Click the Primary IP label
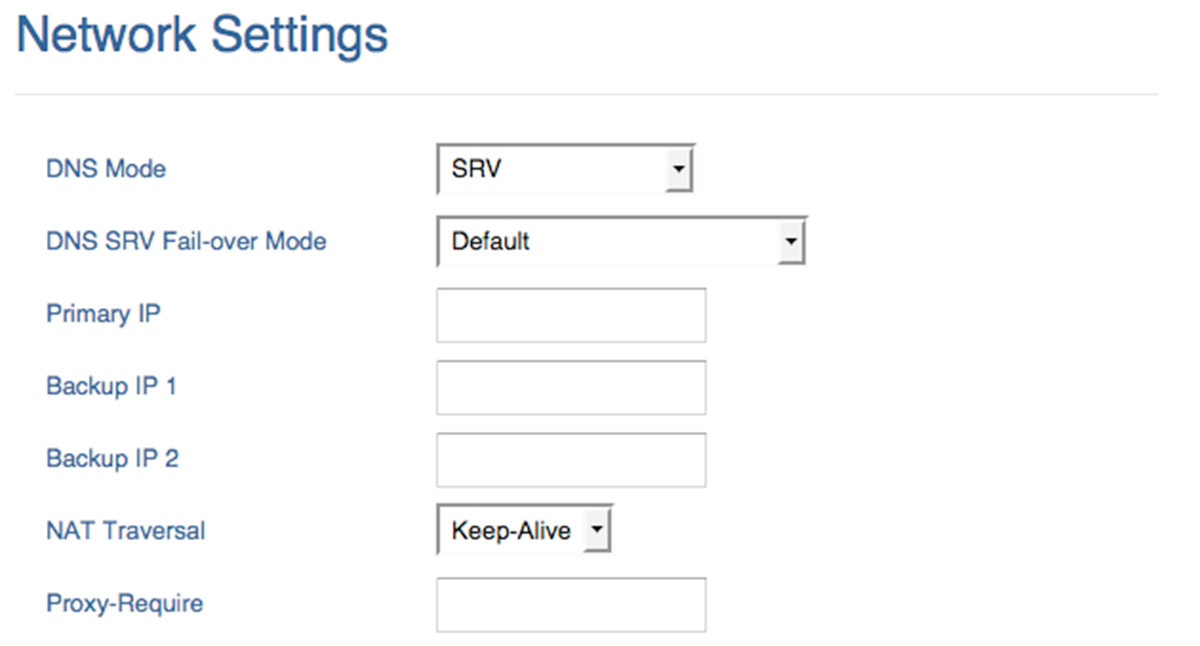The image size is (1200, 646). tap(103, 314)
